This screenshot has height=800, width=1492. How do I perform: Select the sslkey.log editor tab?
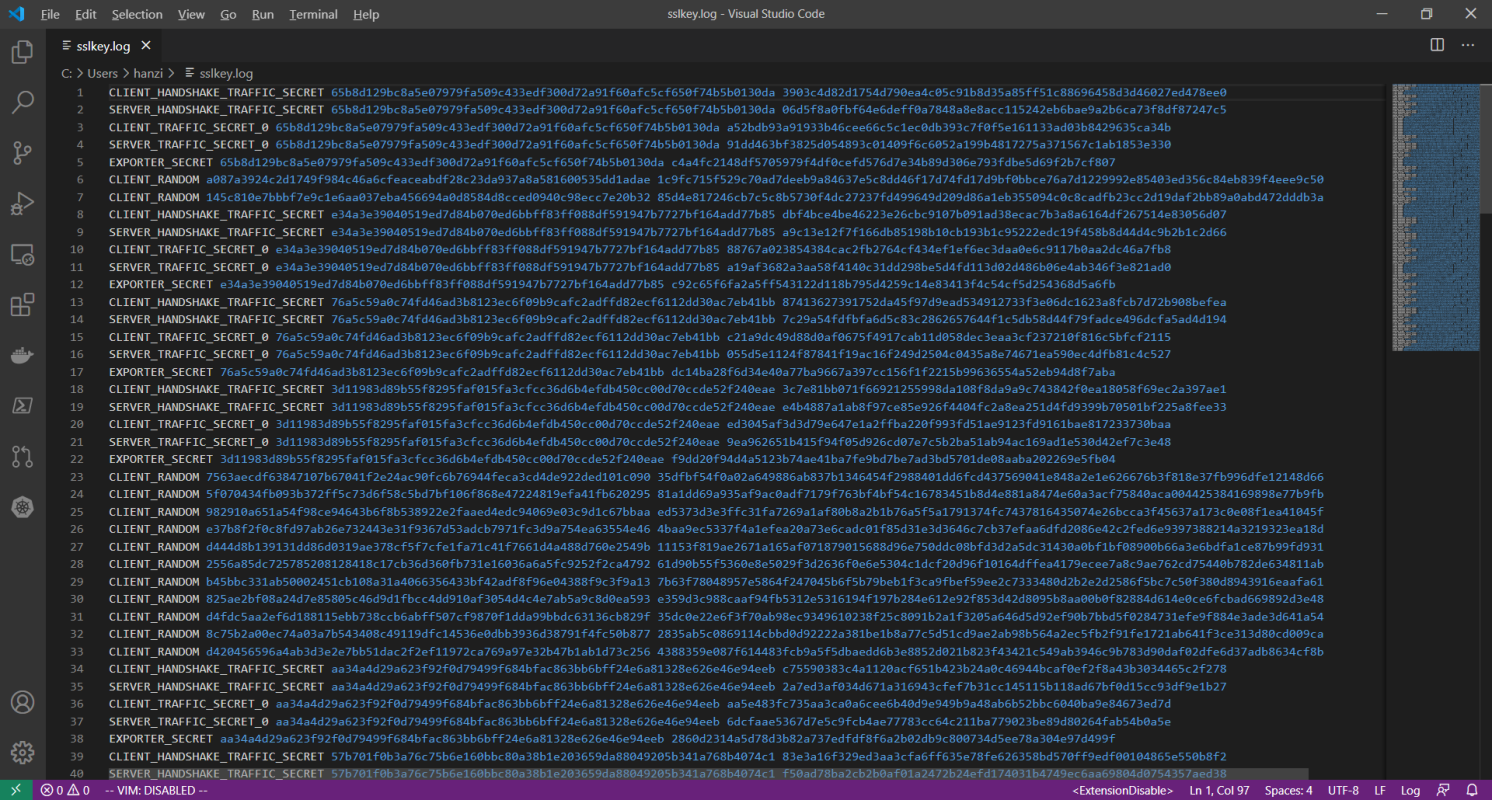104,45
